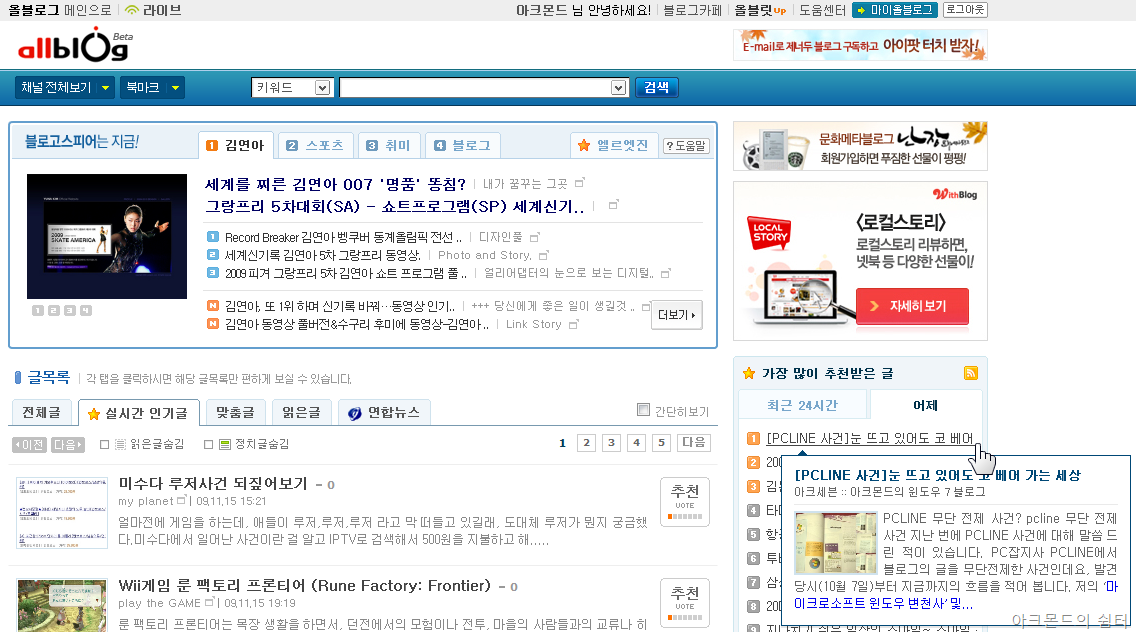1136x632 pixels.
Task: Go to page 2 of the list
Action: (x=586, y=443)
